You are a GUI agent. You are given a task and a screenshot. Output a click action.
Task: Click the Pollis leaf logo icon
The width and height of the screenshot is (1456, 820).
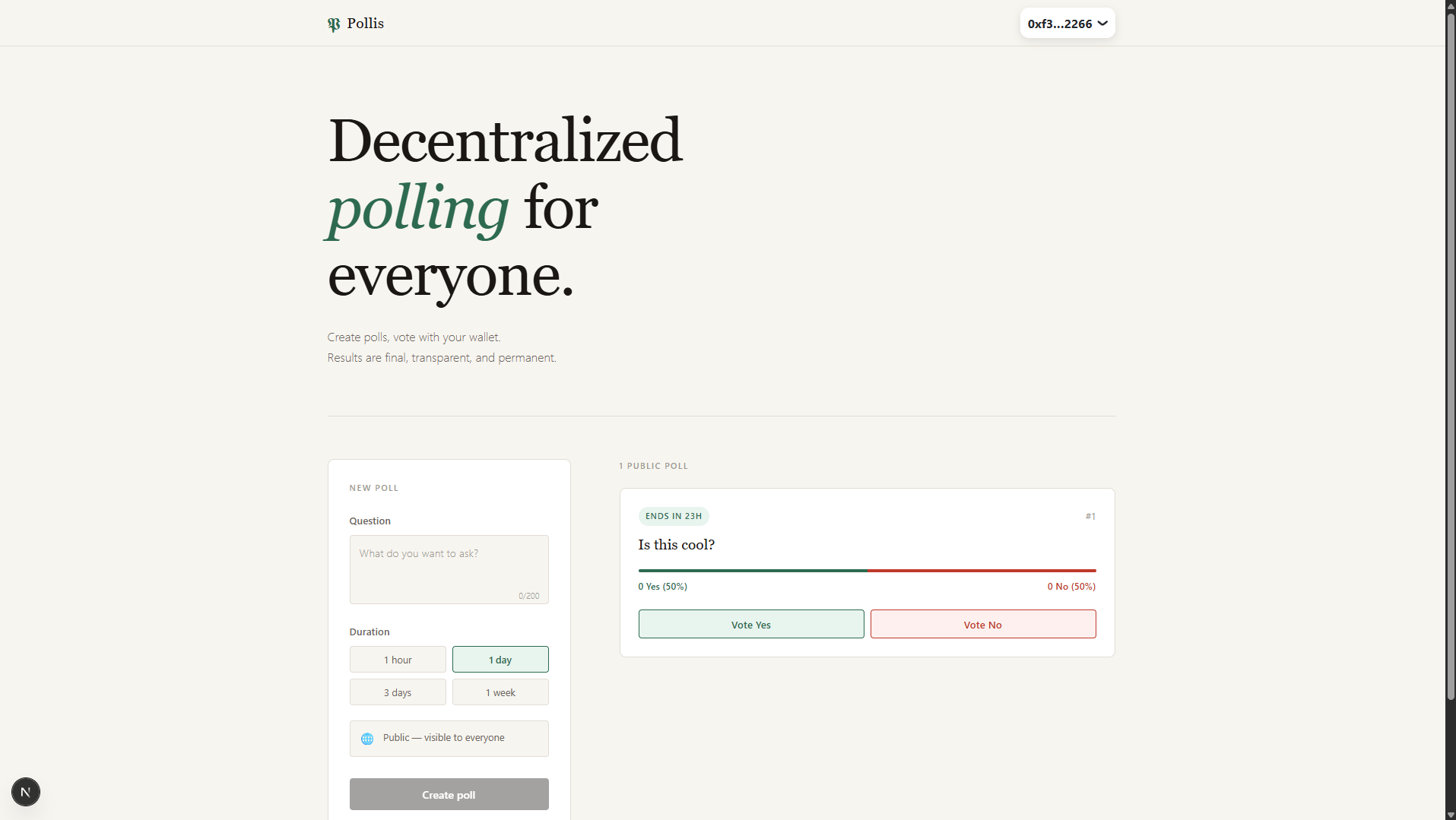(334, 24)
